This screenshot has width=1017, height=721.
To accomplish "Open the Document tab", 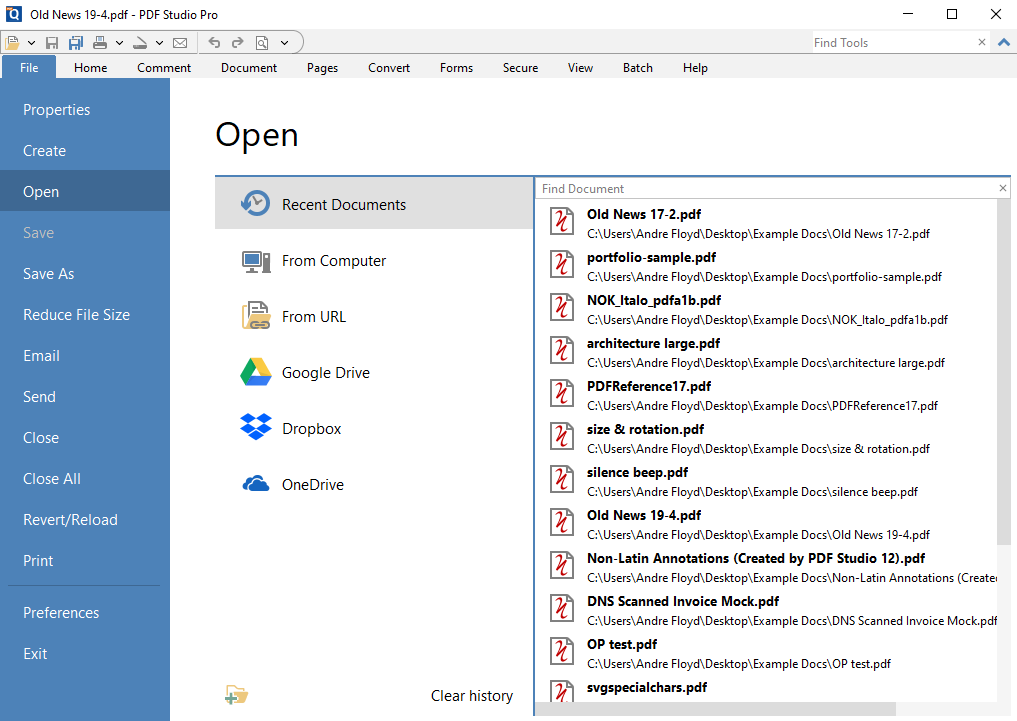I will 249,67.
